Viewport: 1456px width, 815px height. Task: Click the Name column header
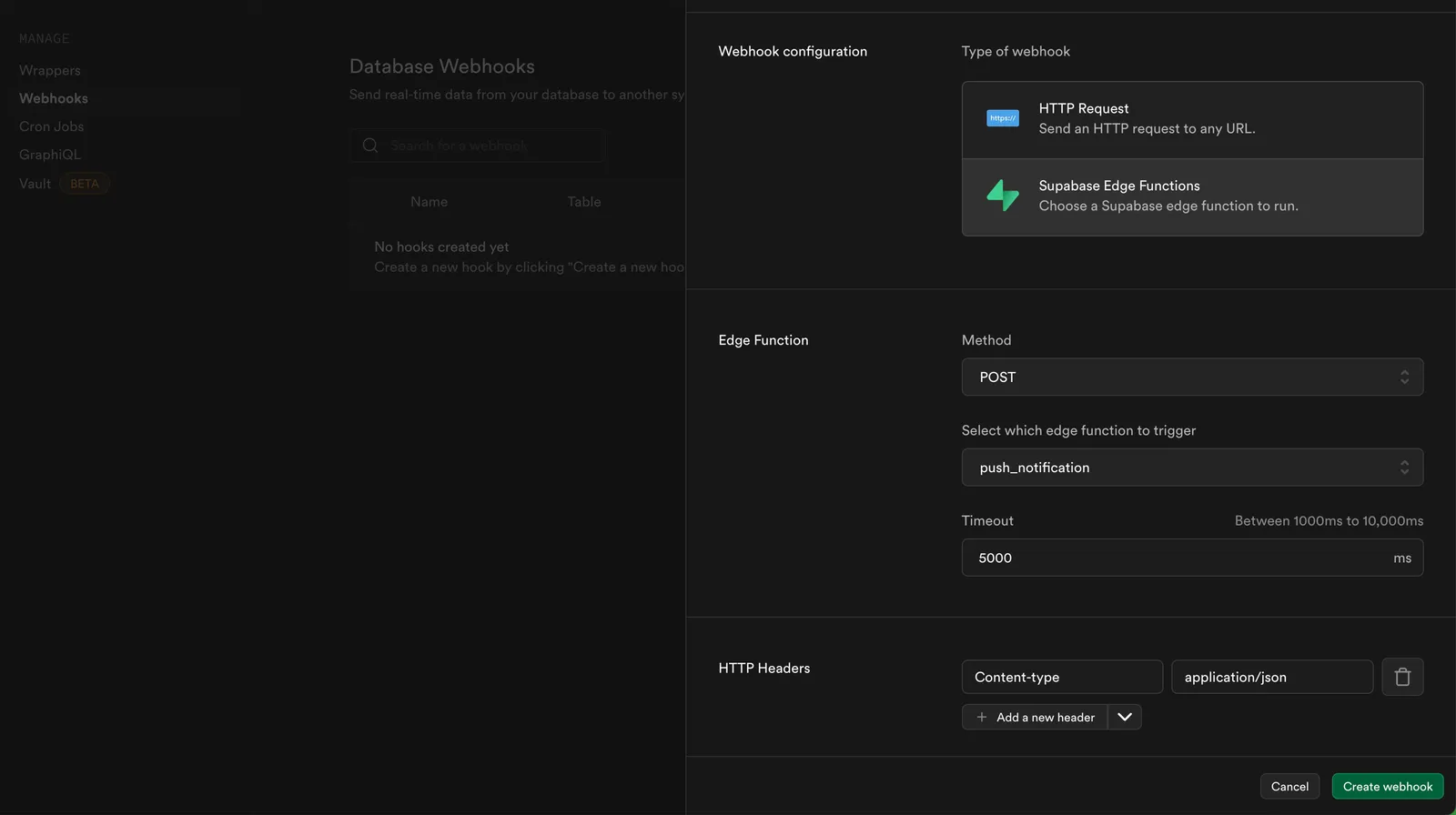tap(429, 202)
